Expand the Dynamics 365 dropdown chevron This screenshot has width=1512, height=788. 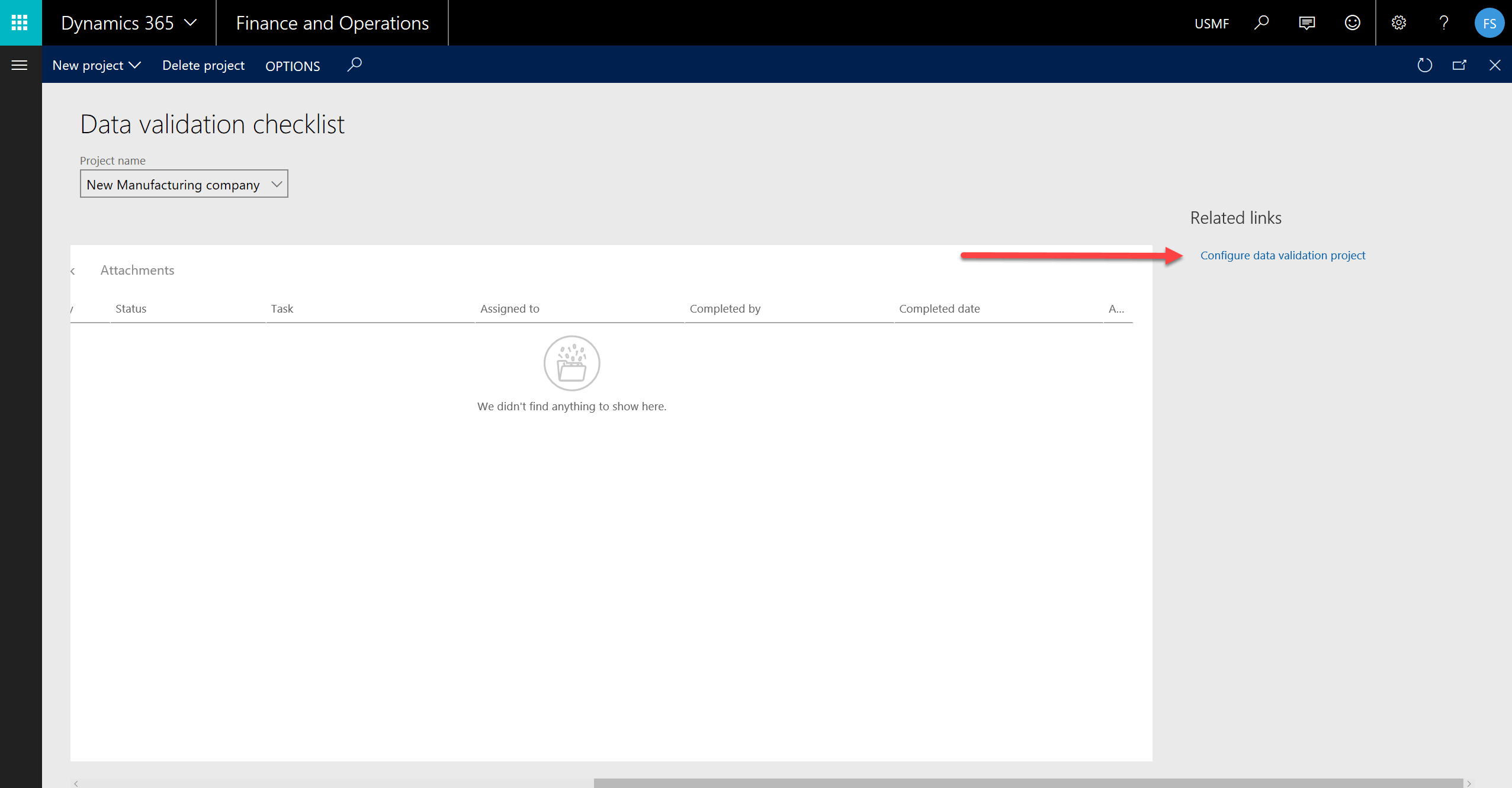(x=191, y=22)
